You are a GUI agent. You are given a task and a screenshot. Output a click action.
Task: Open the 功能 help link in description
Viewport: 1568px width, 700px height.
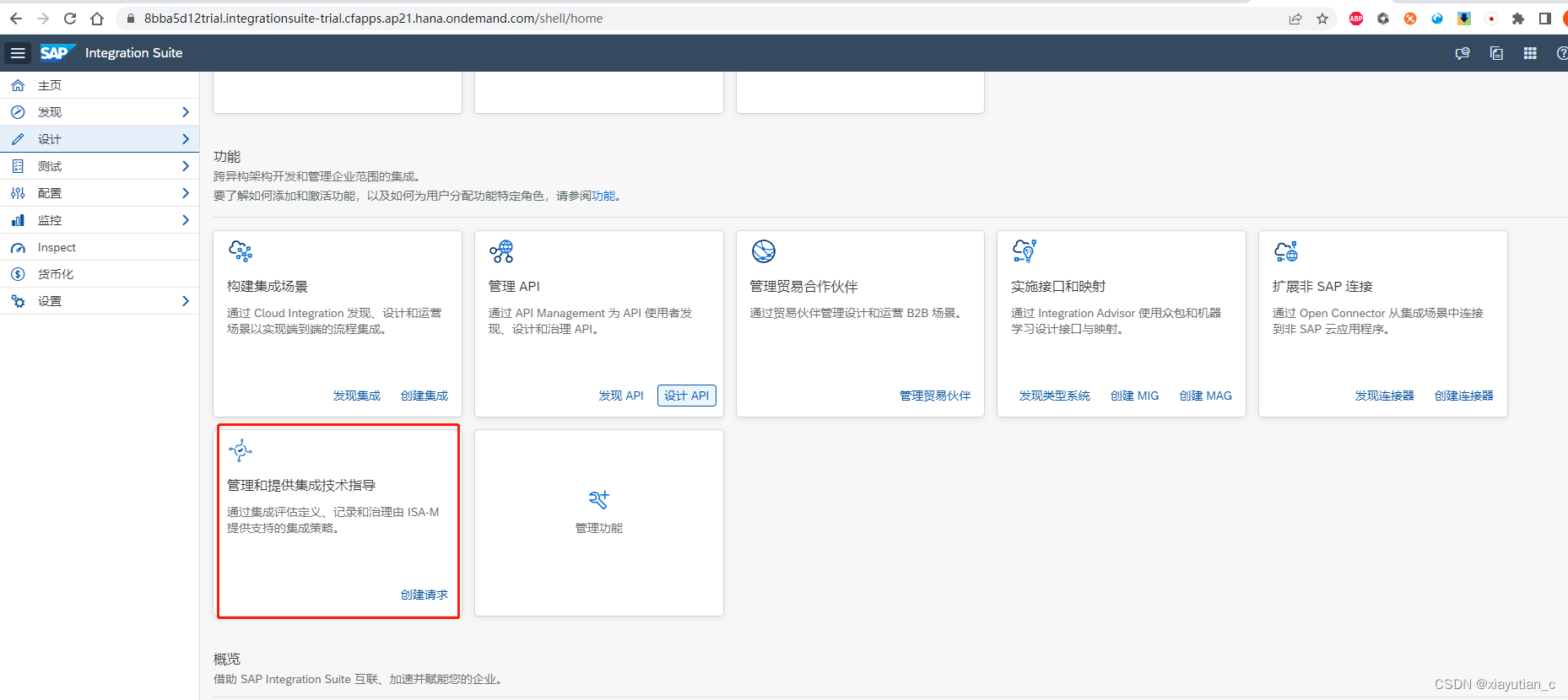click(603, 196)
